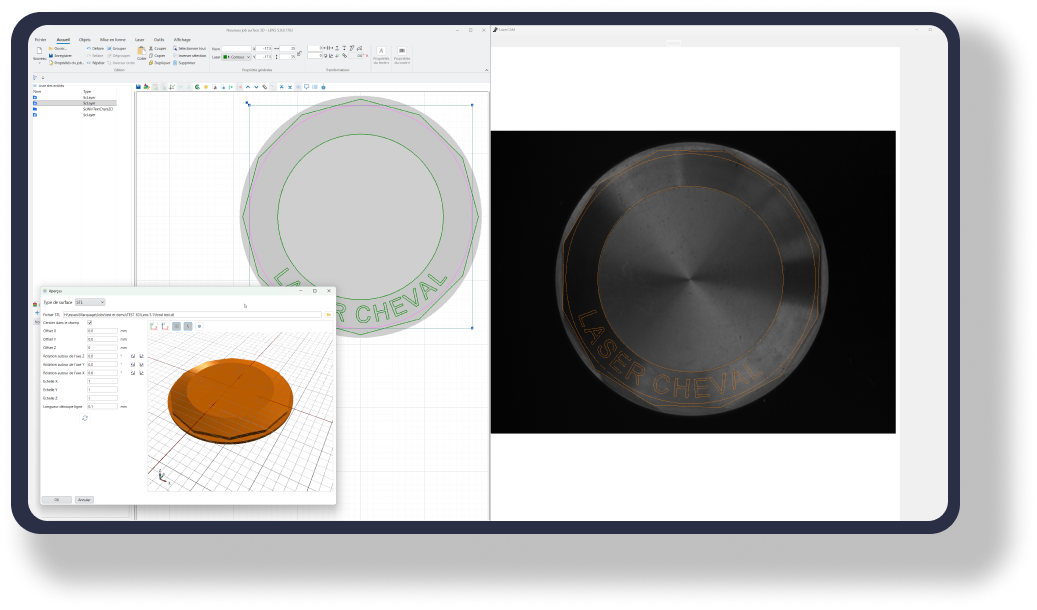Image resolution: width=1037 pixels, height=610 pixels.
Task: Click the Annuler button
Action: [x=84, y=498]
